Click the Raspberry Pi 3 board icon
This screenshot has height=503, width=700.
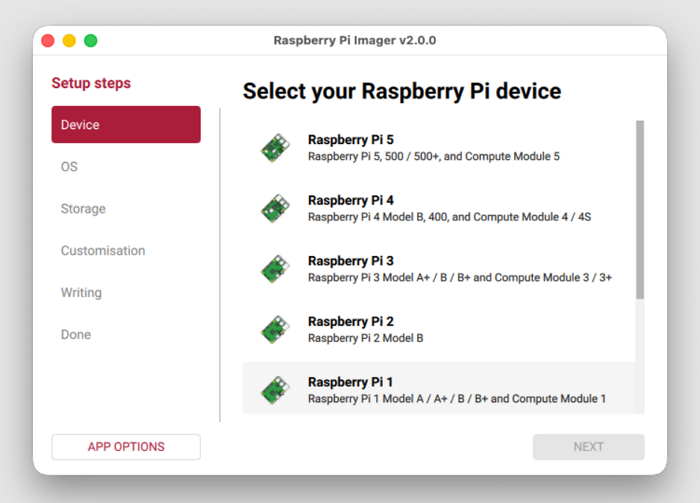[275, 269]
